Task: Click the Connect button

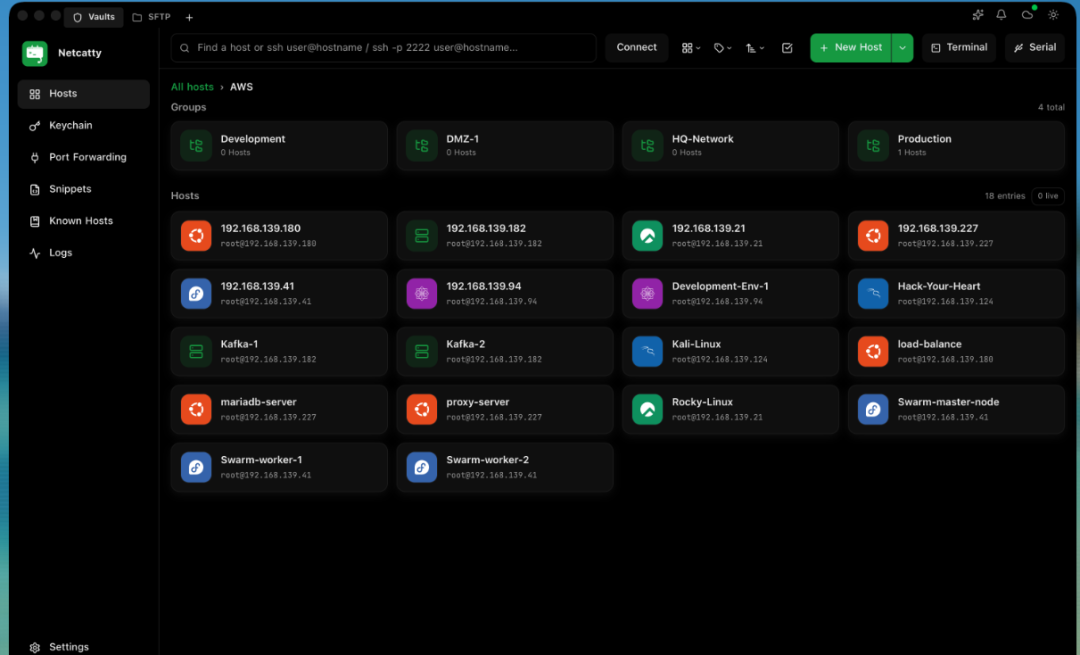Action: [636, 48]
